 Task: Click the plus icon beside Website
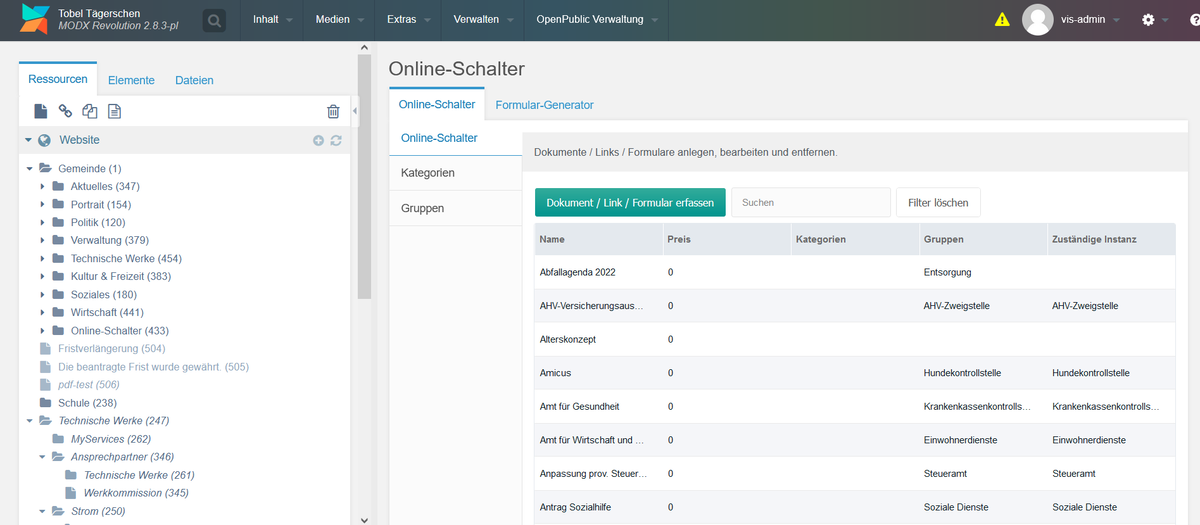[x=318, y=141]
